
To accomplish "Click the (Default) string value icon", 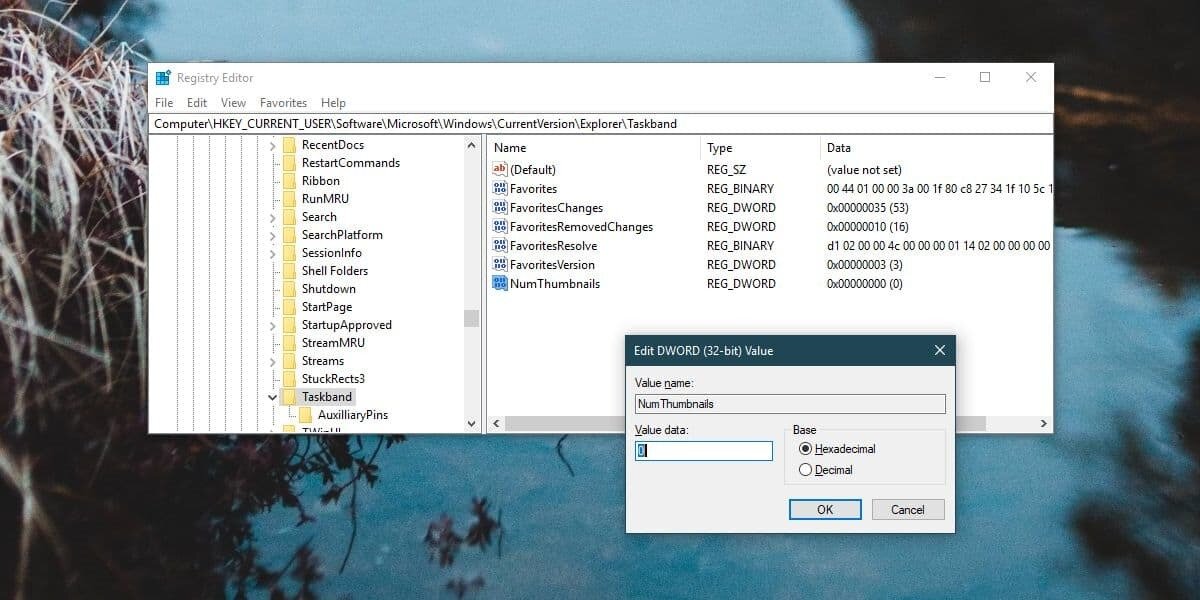I will point(500,170).
